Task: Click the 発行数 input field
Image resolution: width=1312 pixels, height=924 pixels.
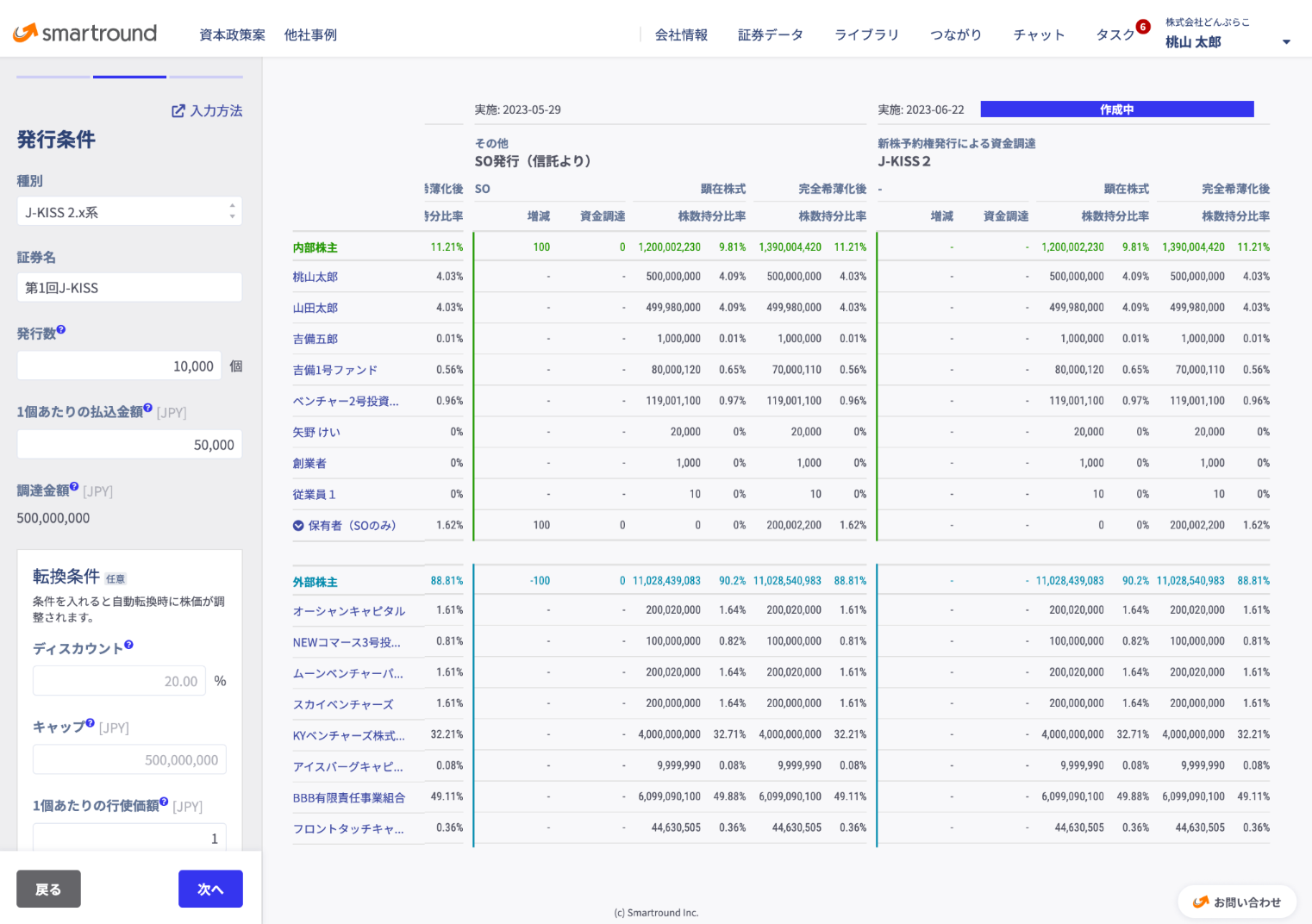Action: (119, 366)
